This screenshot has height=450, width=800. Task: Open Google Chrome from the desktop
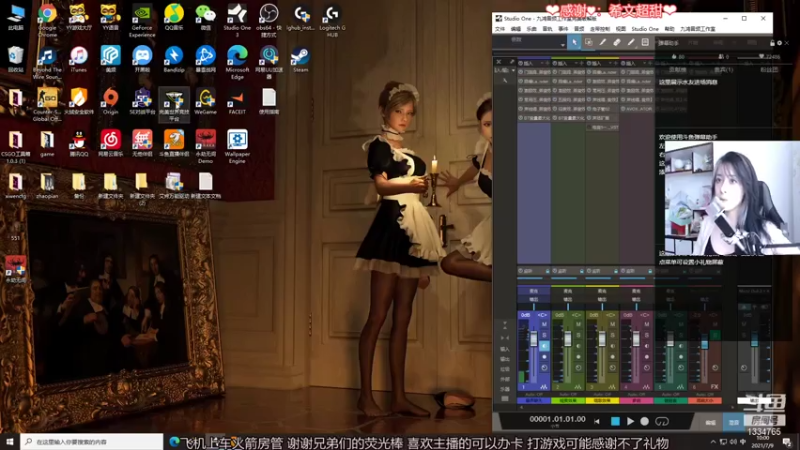(47, 20)
